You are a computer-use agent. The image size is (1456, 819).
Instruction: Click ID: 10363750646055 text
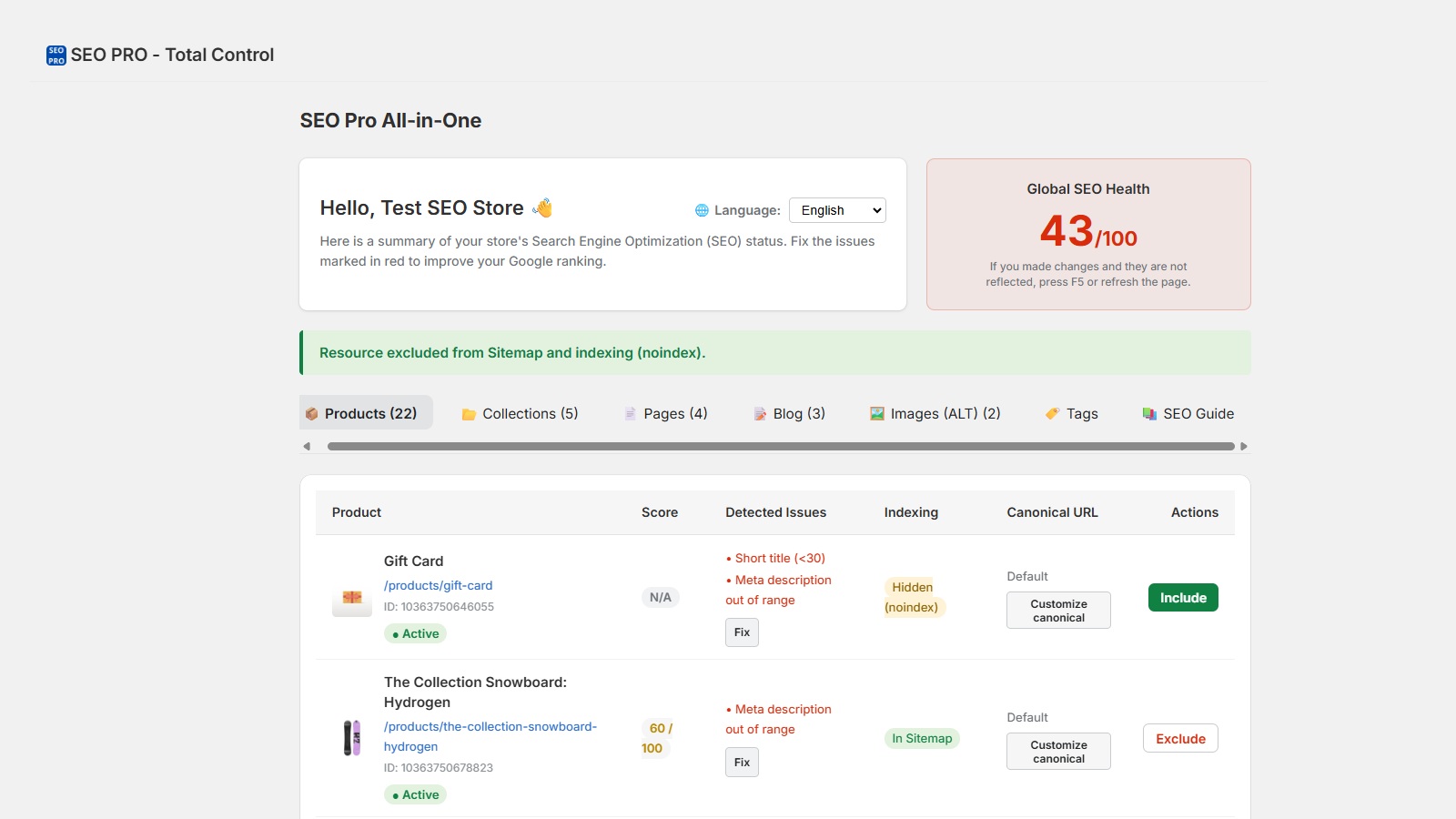439,607
